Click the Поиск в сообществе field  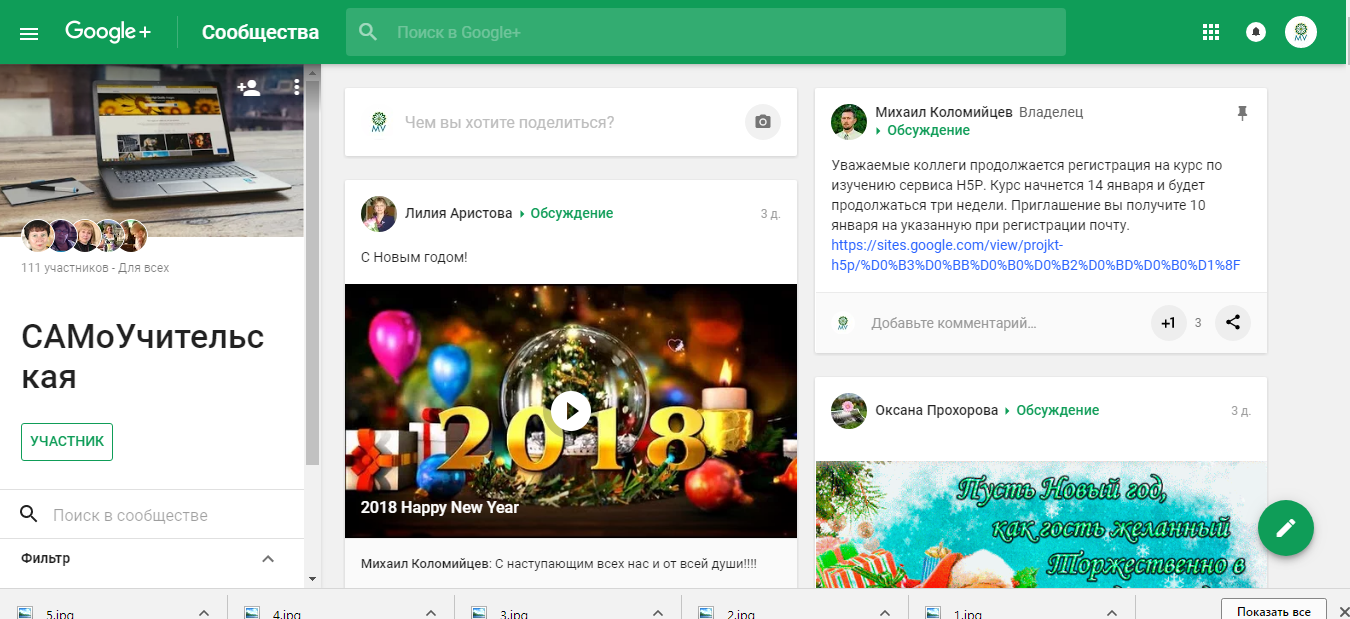pos(130,515)
